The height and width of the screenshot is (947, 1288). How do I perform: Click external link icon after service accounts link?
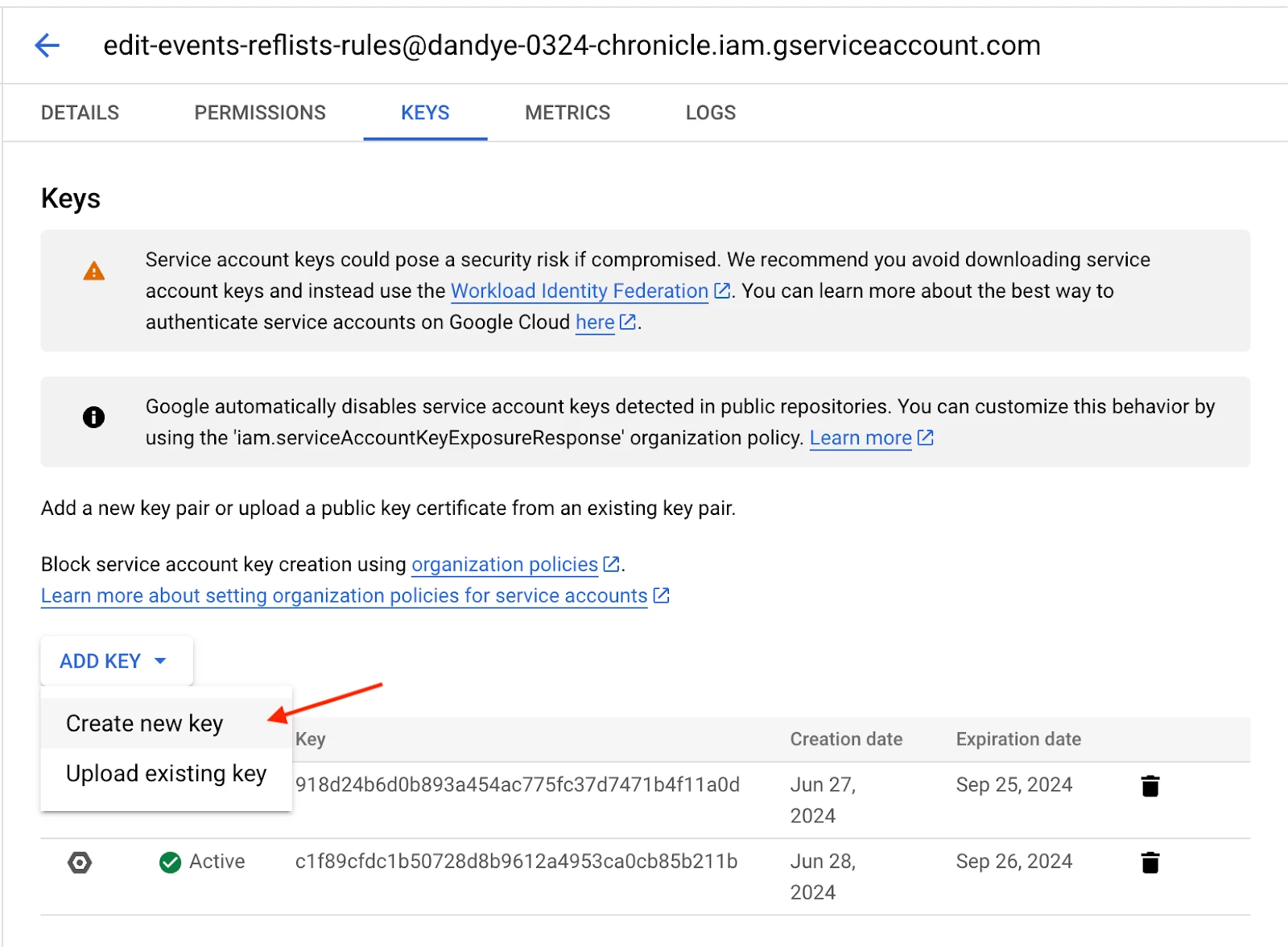(661, 595)
